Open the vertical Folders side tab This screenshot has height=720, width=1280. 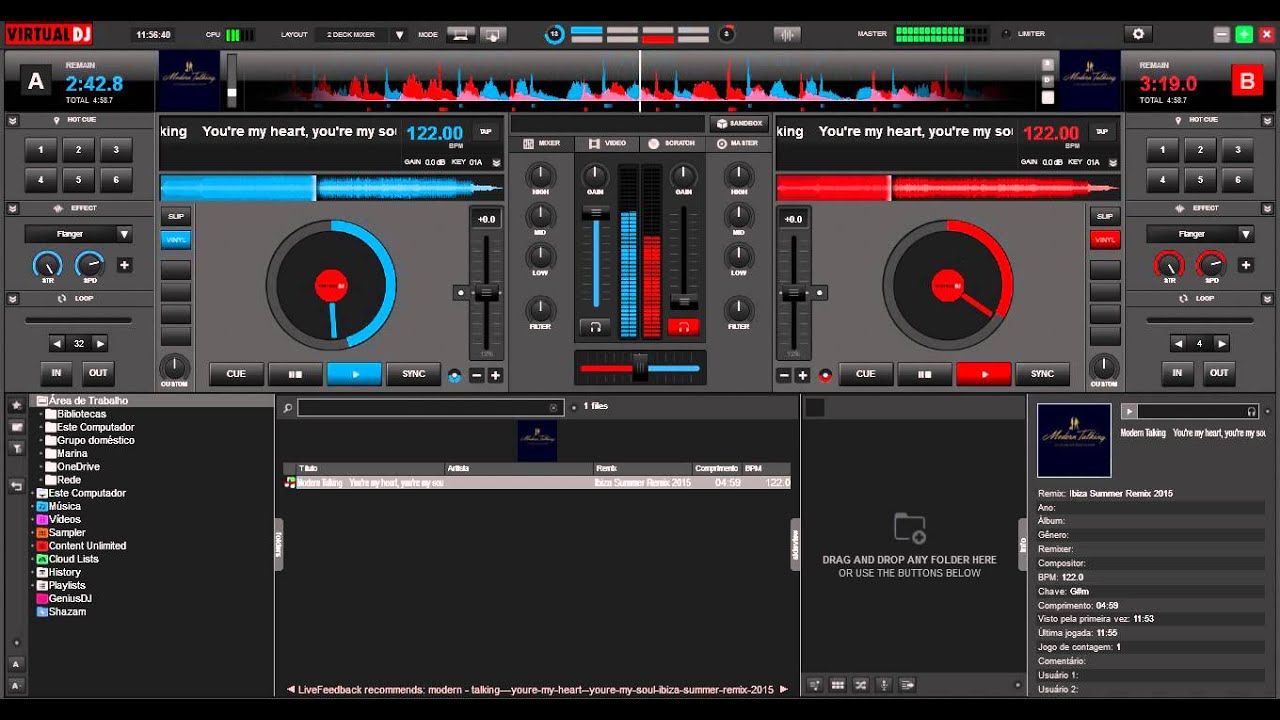(279, 544)
